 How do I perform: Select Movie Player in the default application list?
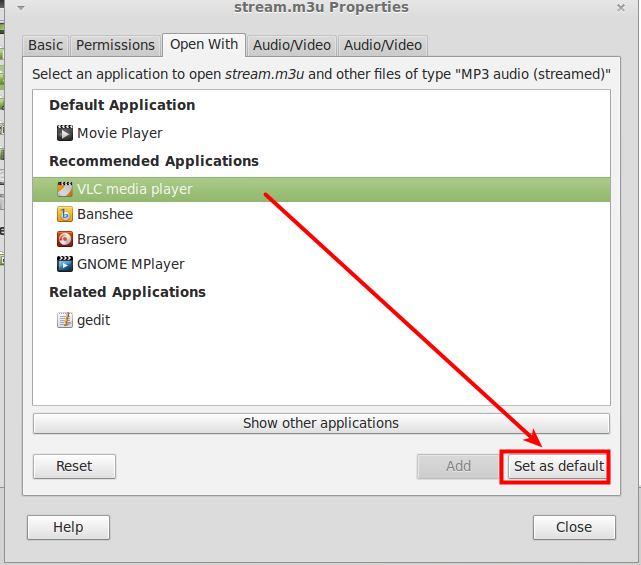point(321,133)
